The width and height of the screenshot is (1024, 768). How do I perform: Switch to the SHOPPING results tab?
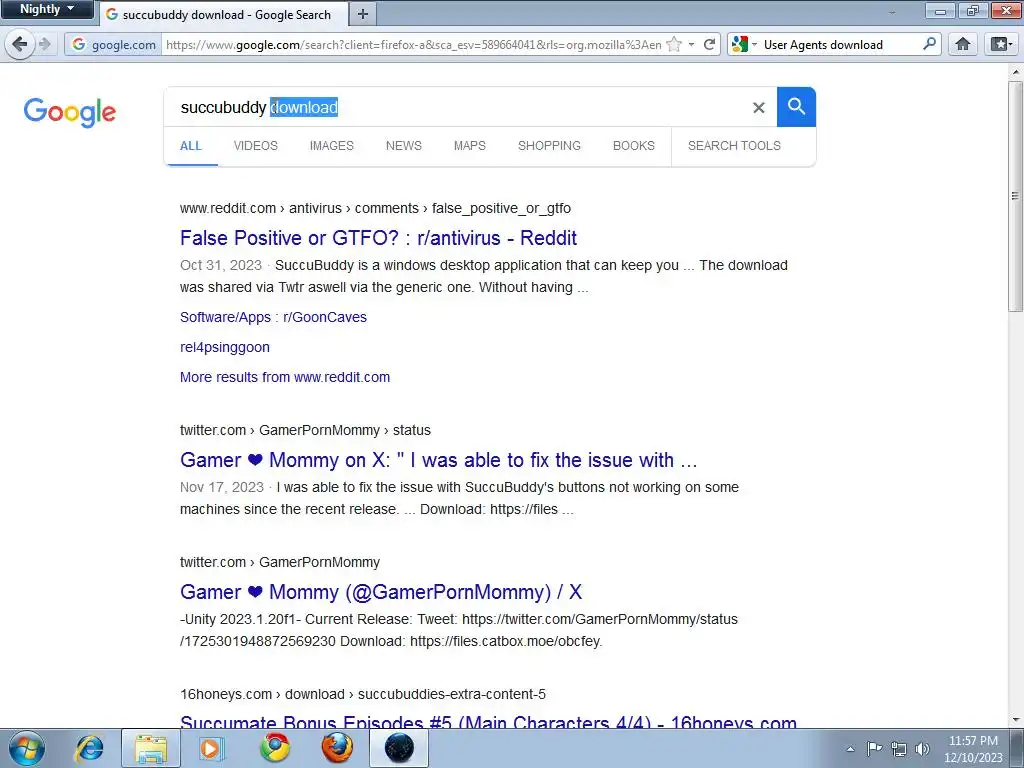pyautogui.click(x=549, y=146)
